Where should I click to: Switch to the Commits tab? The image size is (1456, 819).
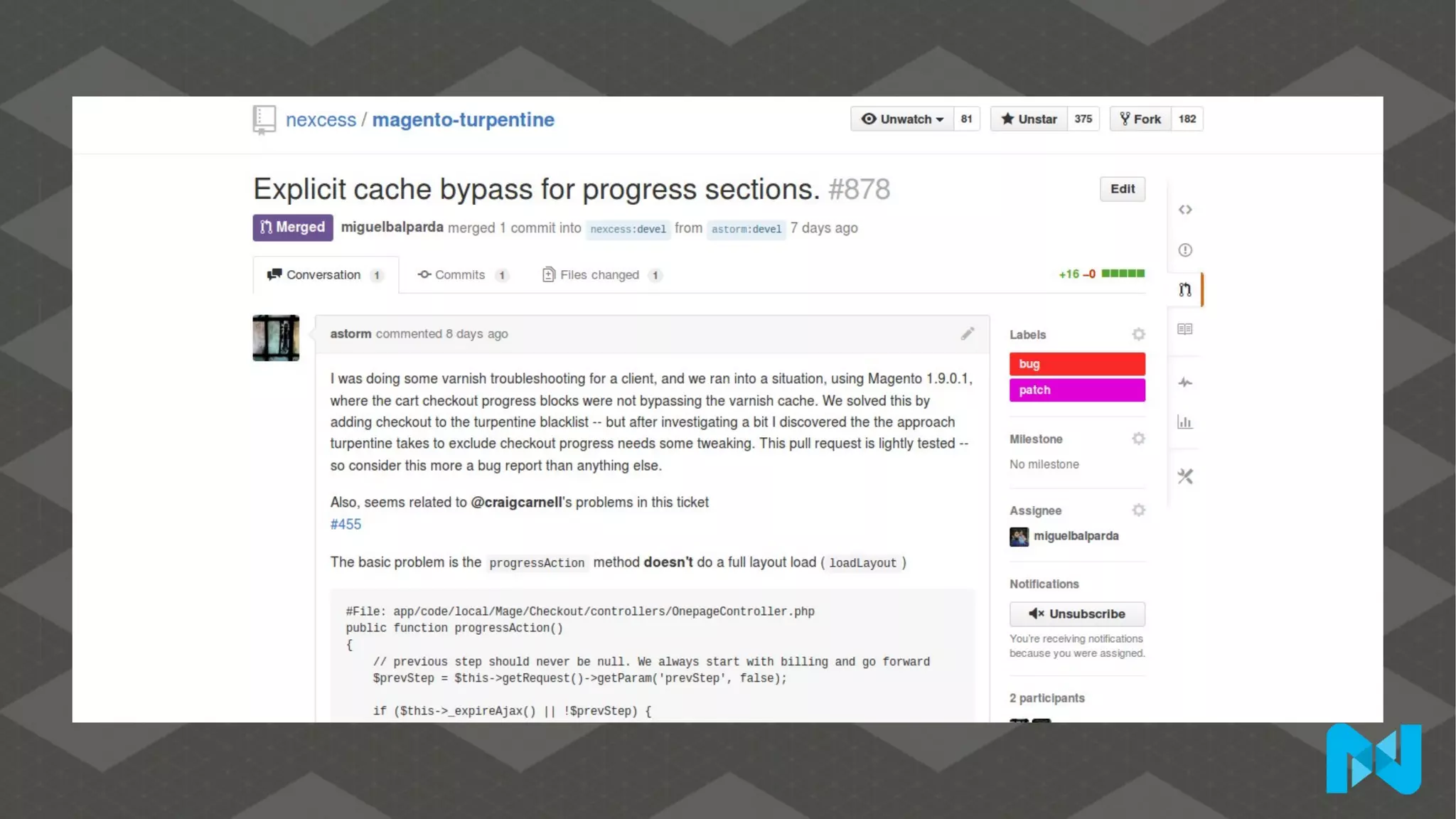click(x=459, y=275)
